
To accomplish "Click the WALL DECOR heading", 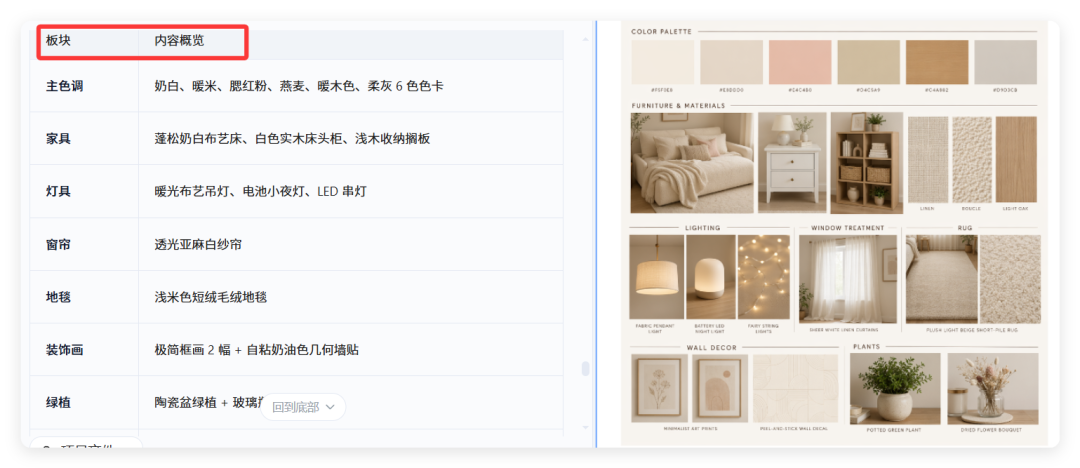I will coord(712,347).
